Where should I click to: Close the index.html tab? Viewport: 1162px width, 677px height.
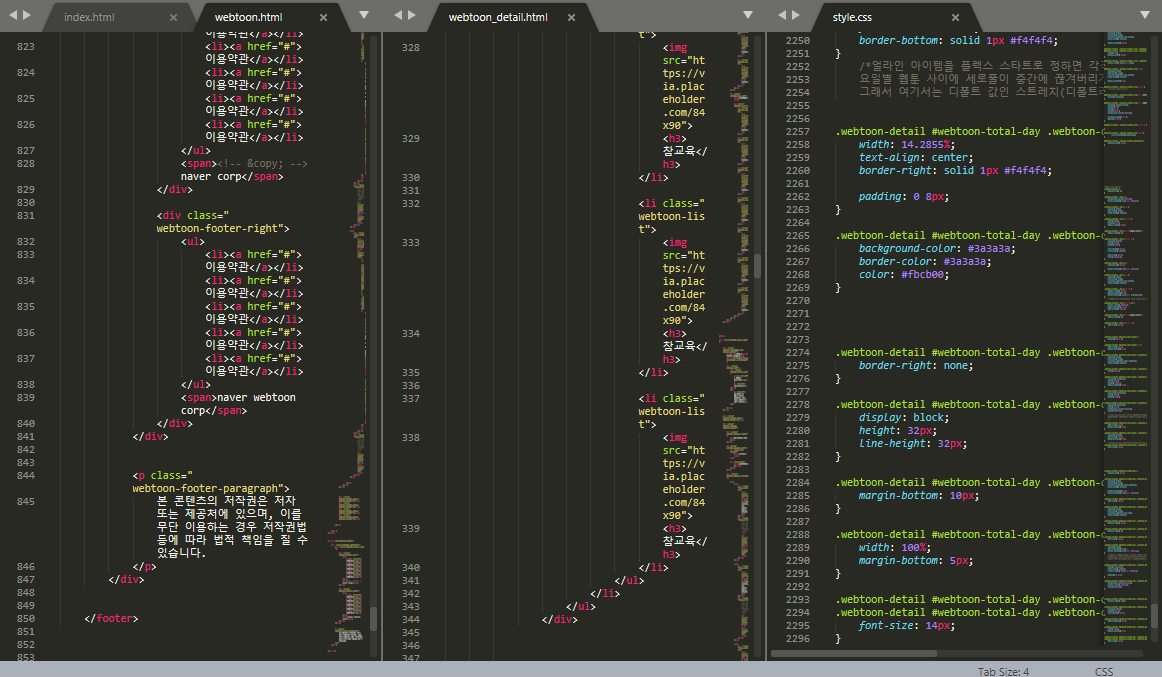[x=173, y=17]
